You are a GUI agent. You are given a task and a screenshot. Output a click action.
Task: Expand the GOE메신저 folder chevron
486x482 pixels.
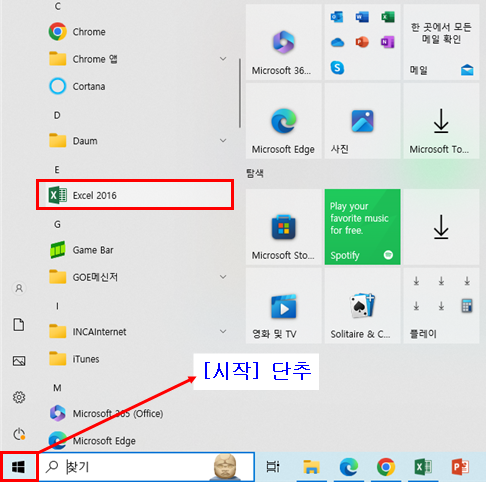(x=223, y=277)
